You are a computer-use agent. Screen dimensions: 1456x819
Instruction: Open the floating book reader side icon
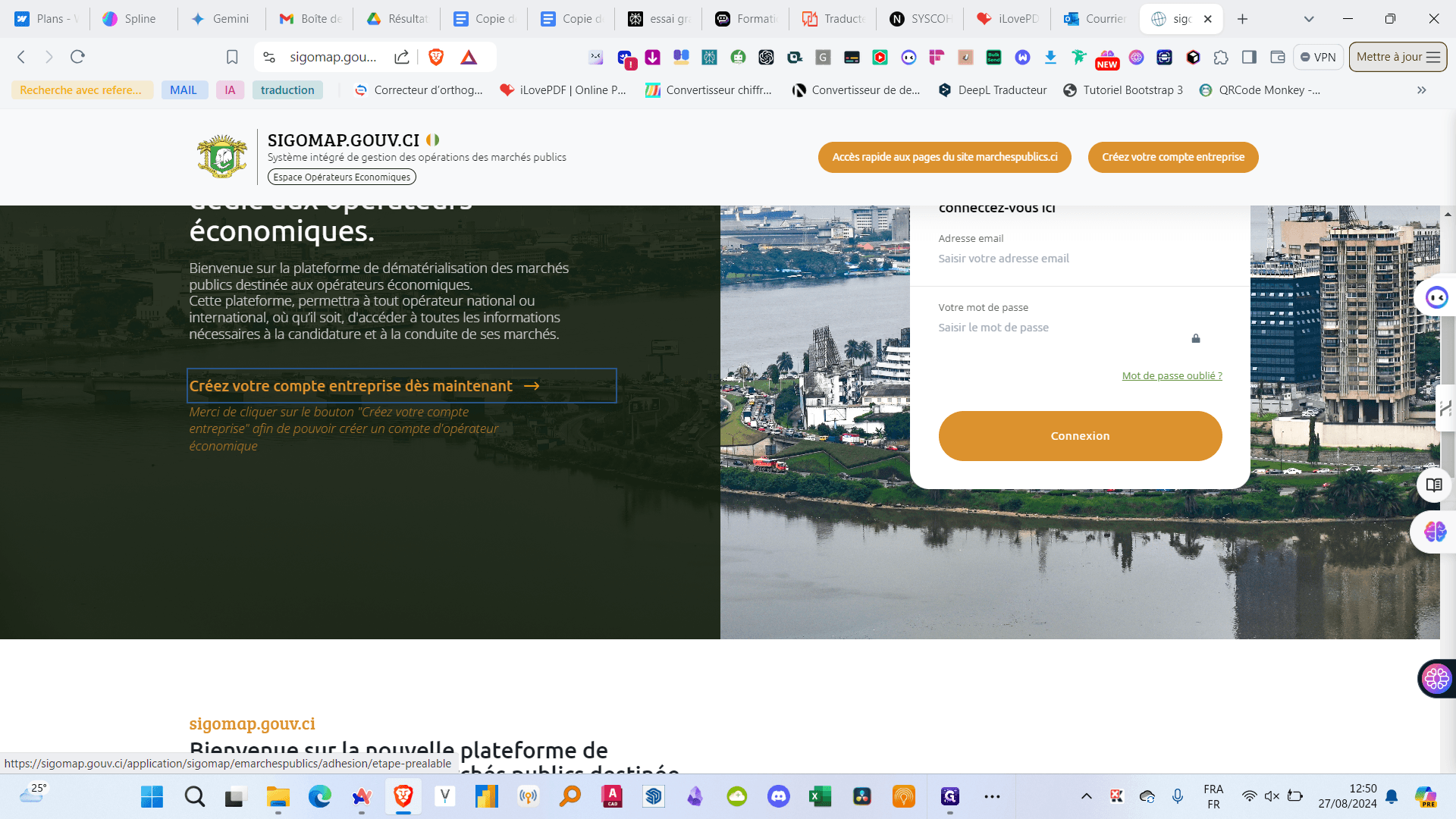pos(1434,485)
